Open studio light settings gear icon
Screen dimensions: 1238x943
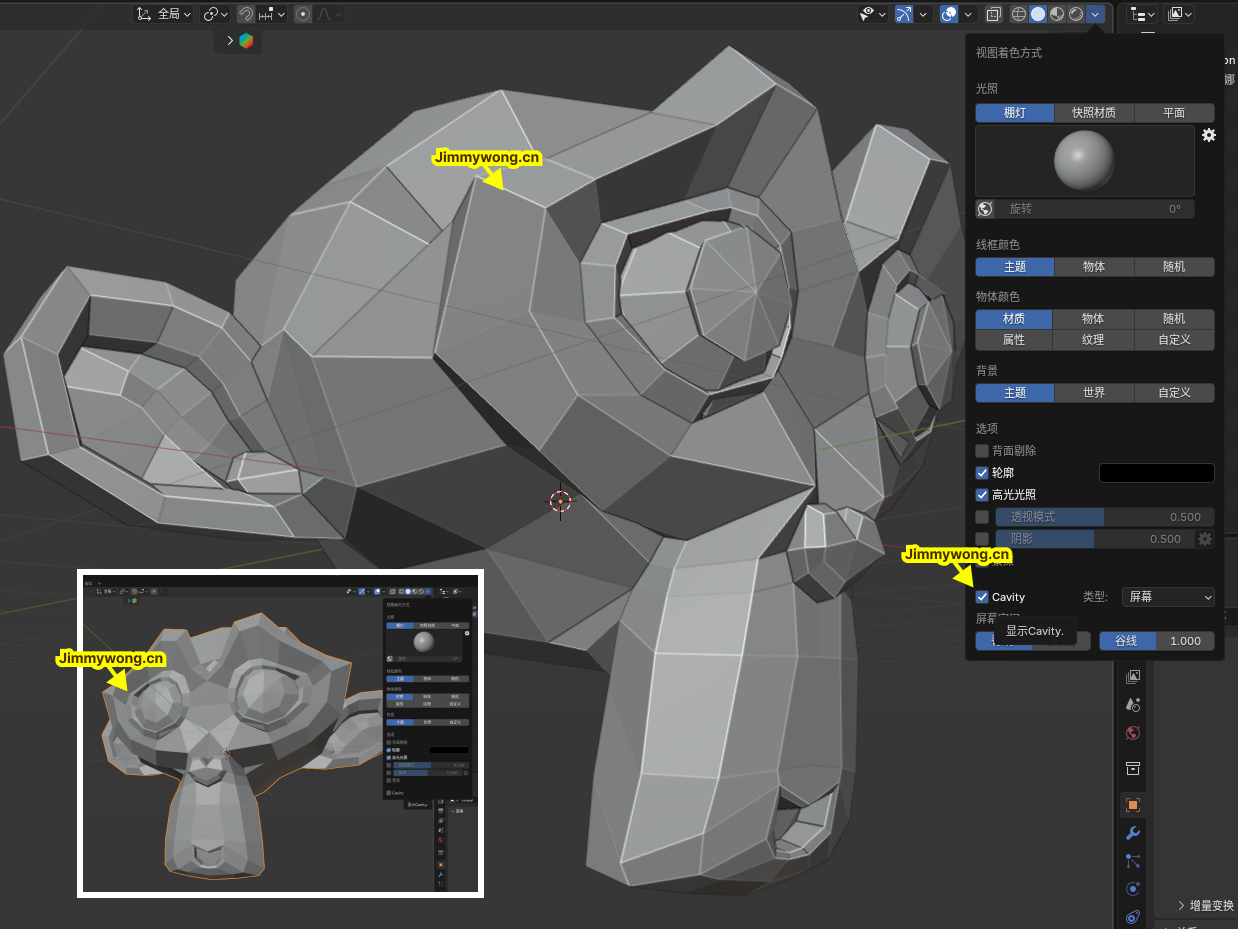[x=1208, y=135]
